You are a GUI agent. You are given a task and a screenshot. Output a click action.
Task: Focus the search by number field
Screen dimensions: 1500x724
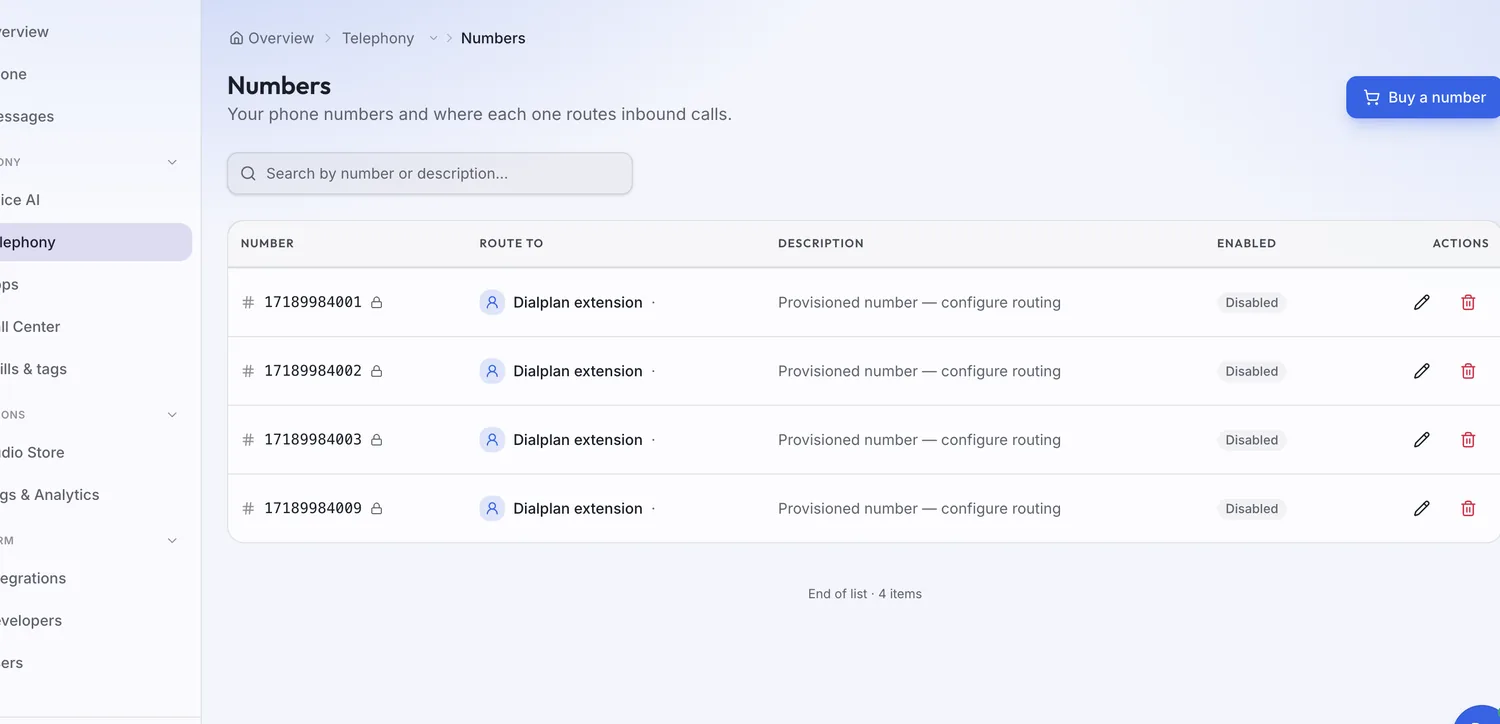click(430, 173)
